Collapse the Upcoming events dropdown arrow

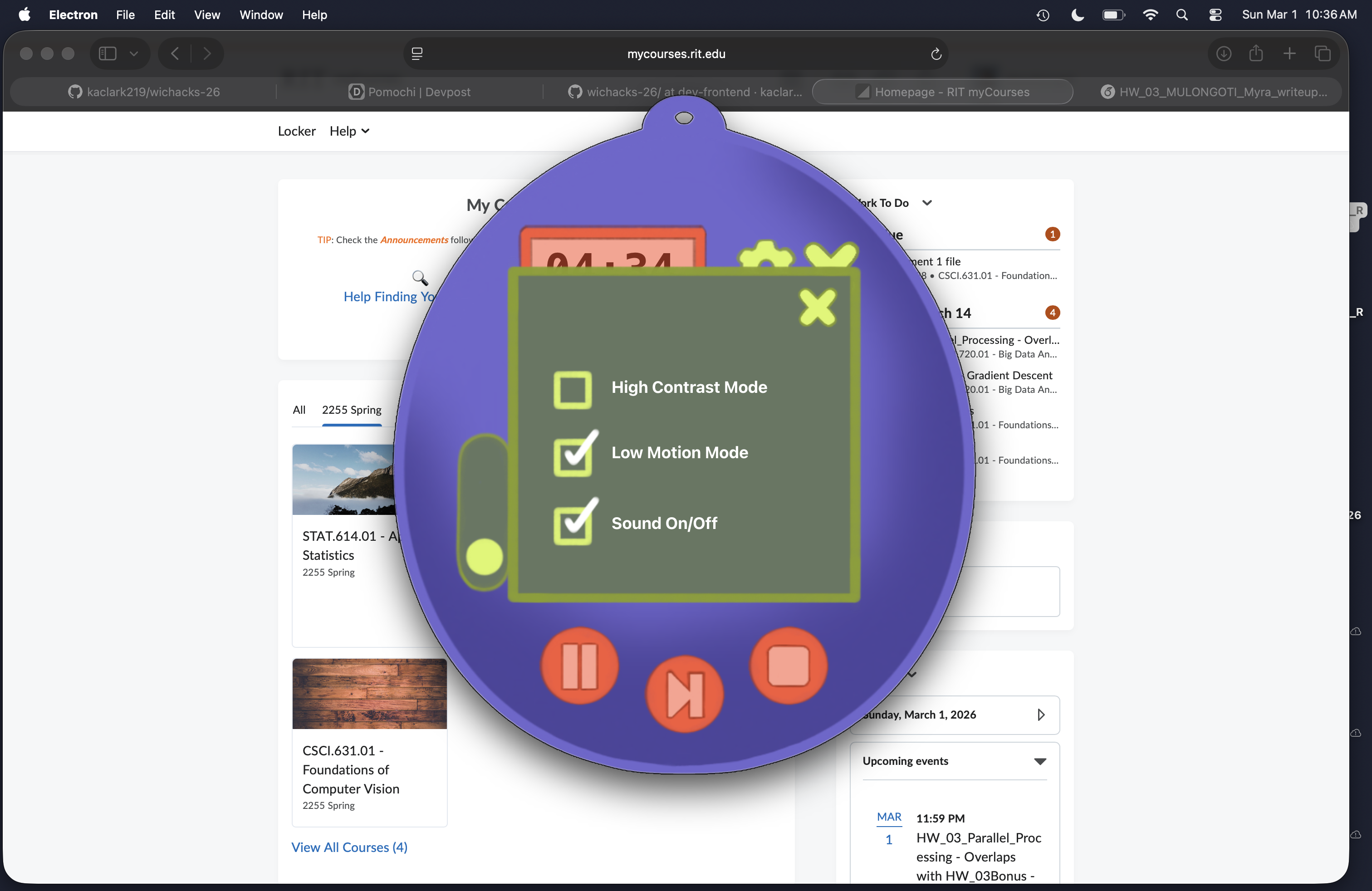point(1039,761)
